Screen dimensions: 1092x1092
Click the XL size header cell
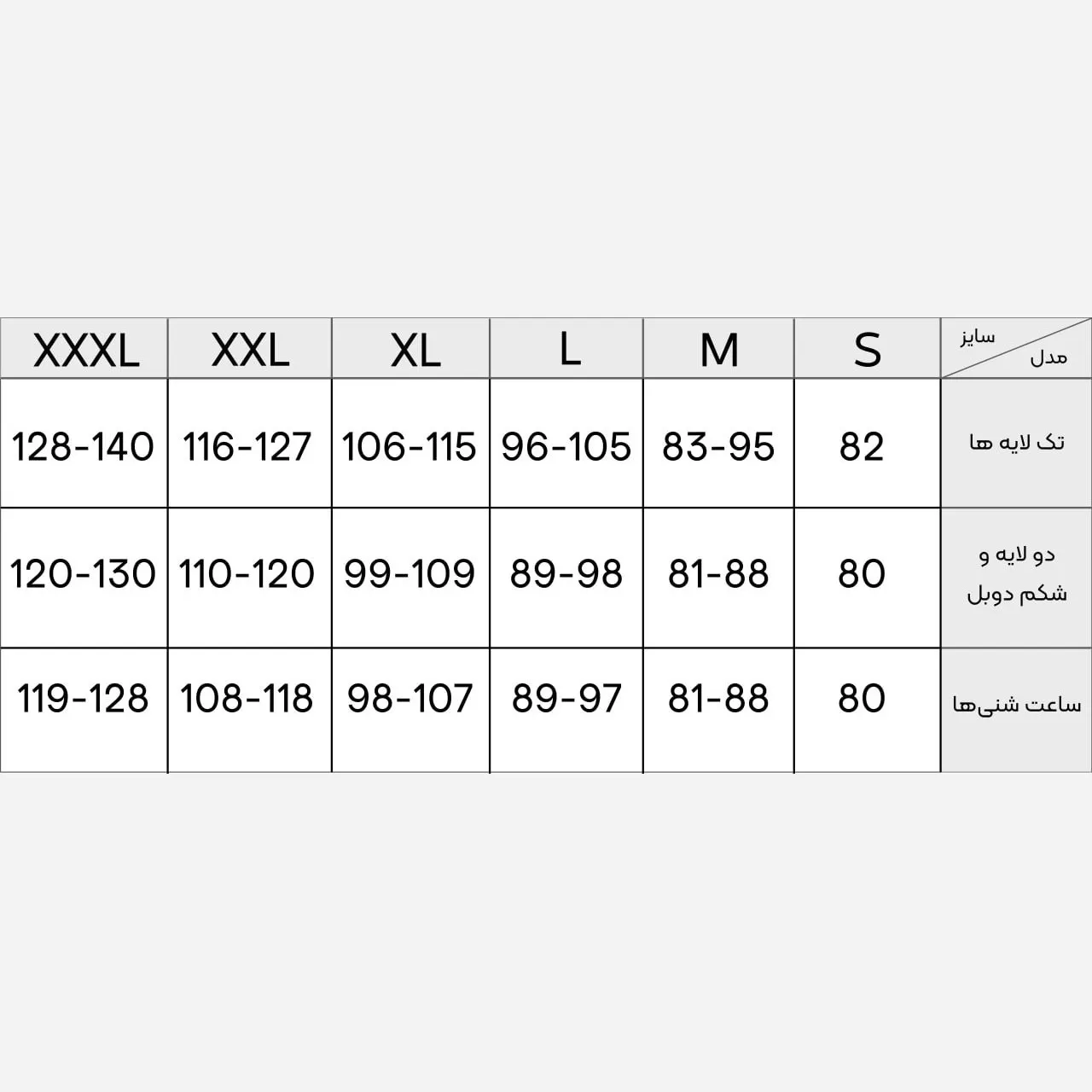click(x=415, y=350)
